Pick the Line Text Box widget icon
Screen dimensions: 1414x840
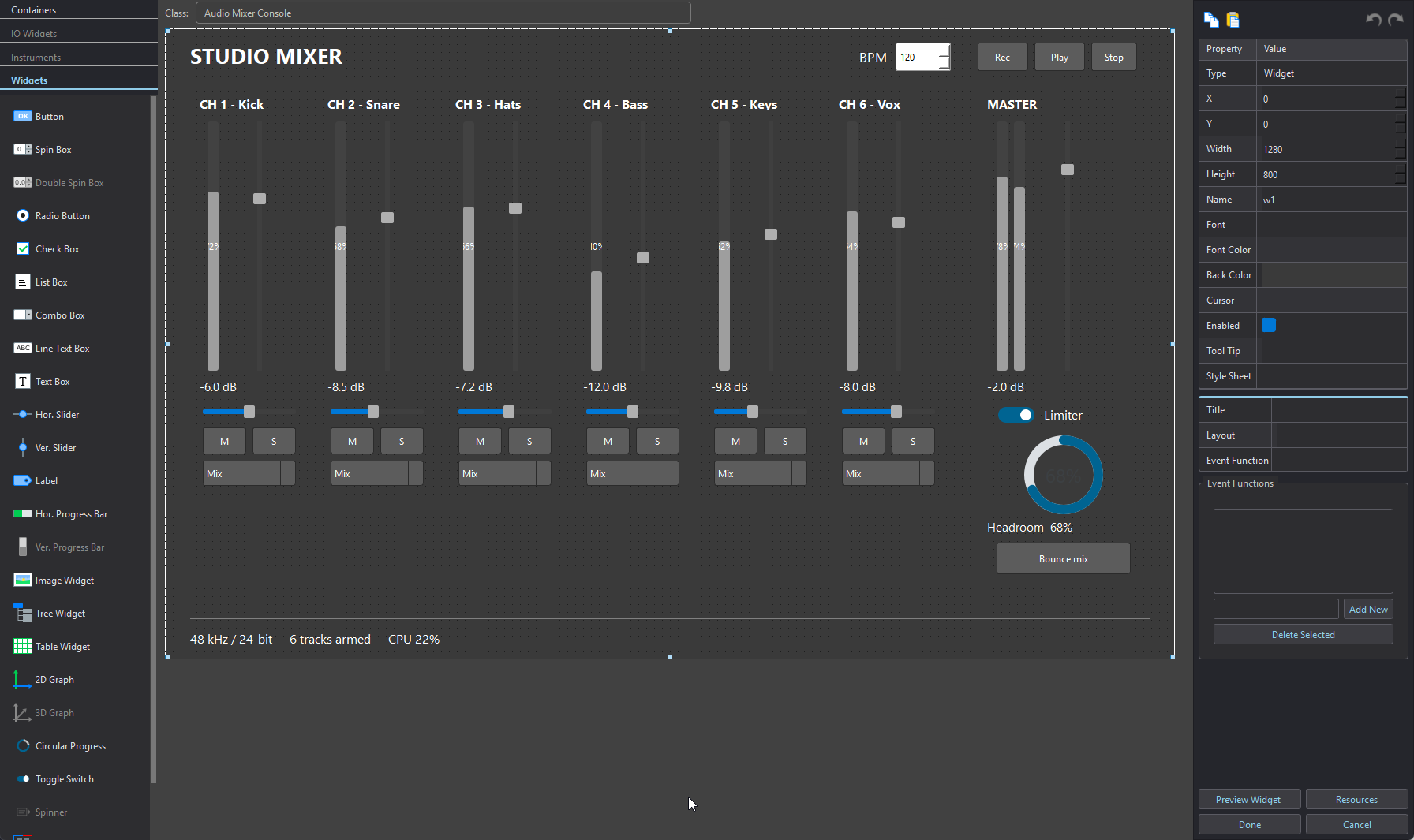pos(23,348)
